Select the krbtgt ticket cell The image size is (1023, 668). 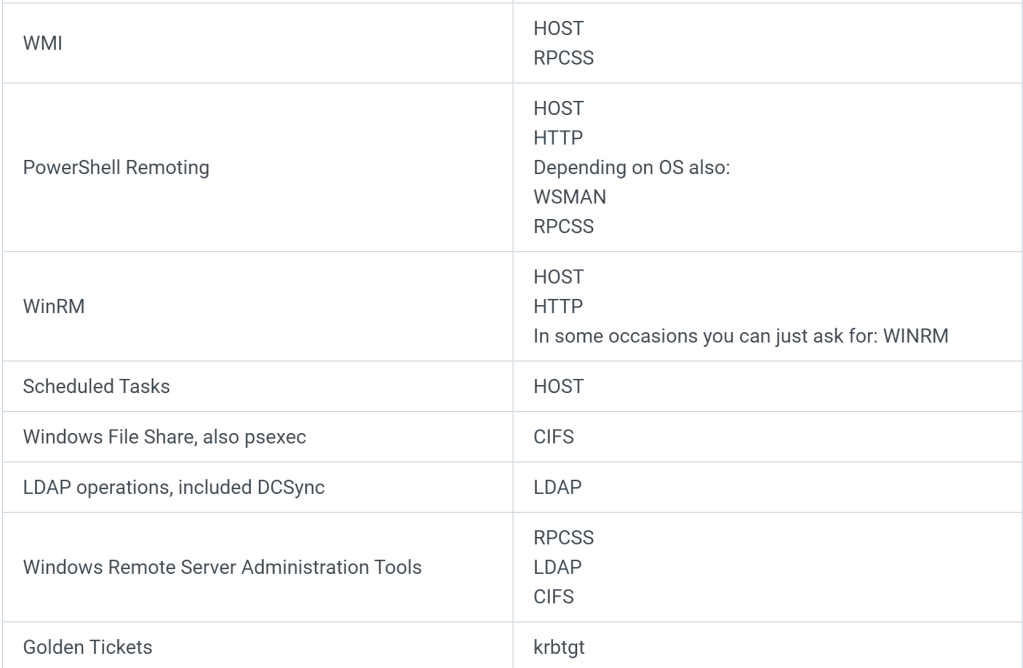[x=559, y=647]
